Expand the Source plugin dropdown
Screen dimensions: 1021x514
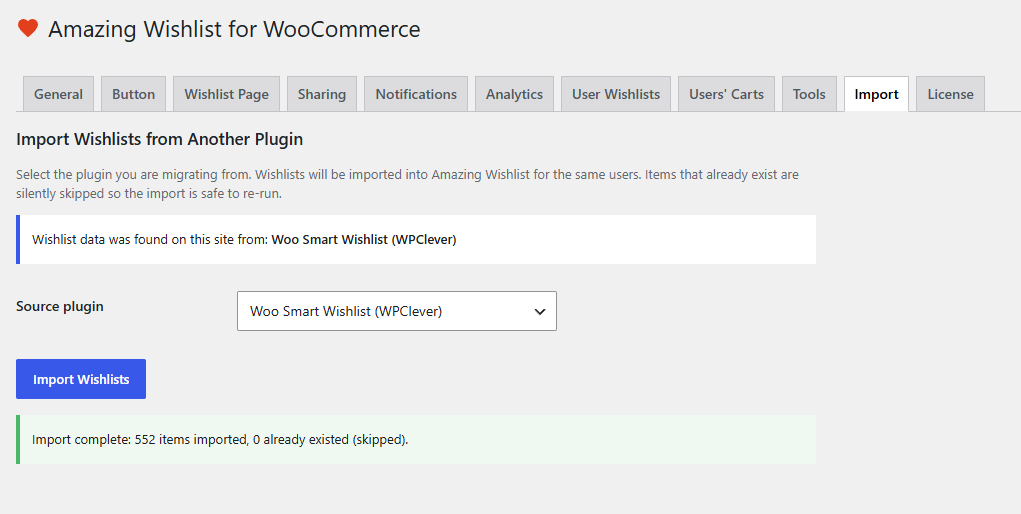click(x=397, y=311)
